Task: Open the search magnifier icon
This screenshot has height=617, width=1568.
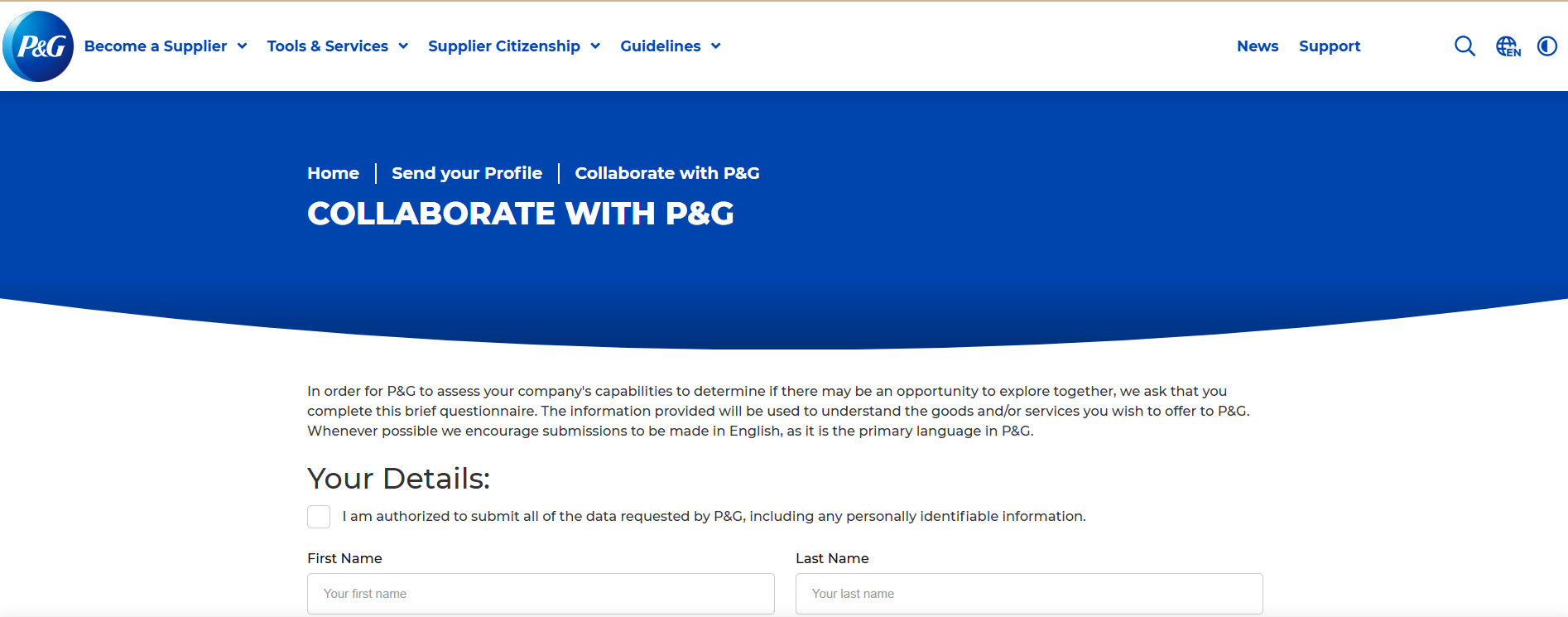Action: click(x=1465, y=46)
